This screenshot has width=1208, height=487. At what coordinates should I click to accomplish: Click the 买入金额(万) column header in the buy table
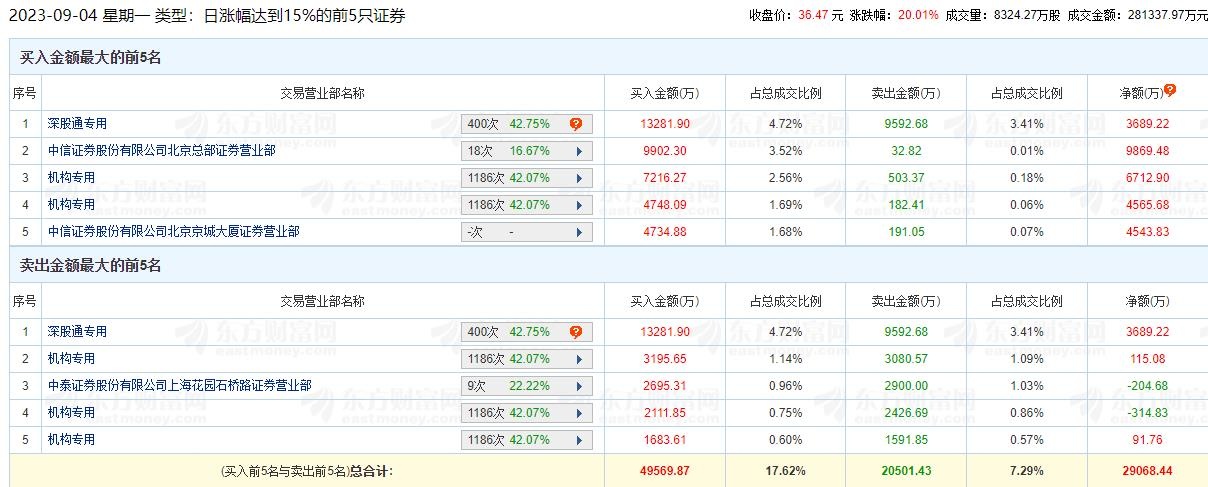[664, 93]
